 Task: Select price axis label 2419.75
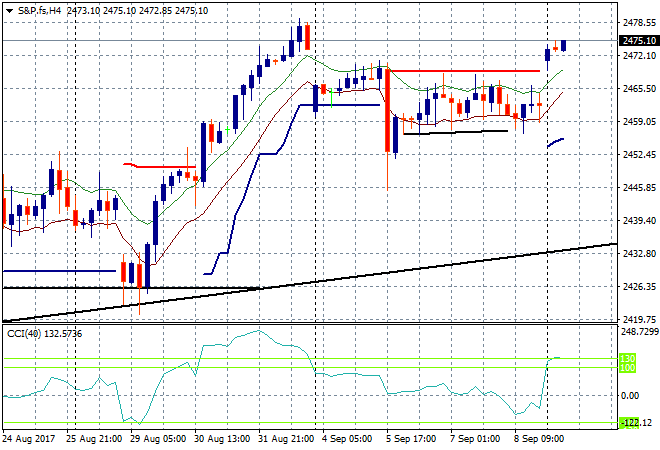coord(639,319)
